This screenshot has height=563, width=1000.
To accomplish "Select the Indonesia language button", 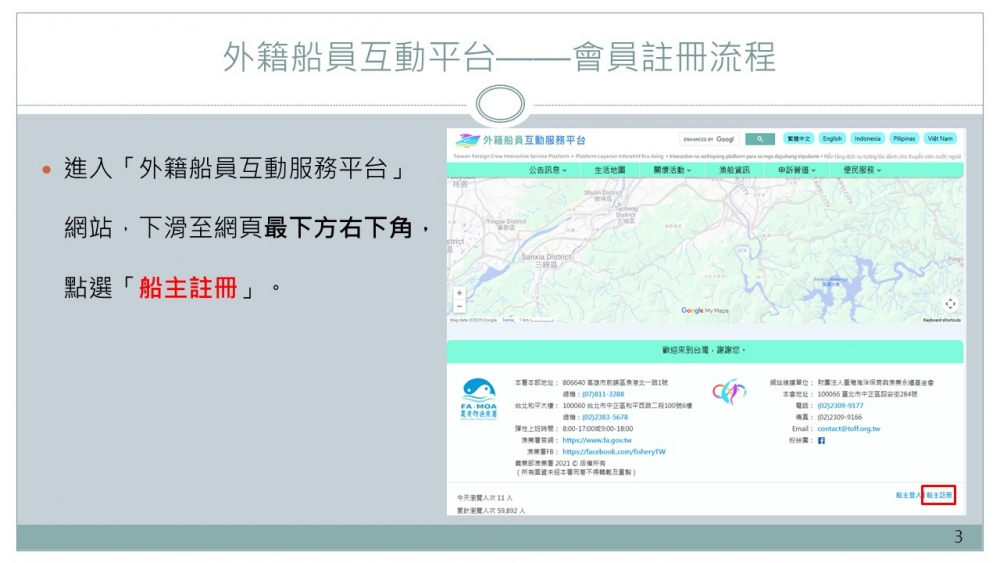I will click(867, 139).
